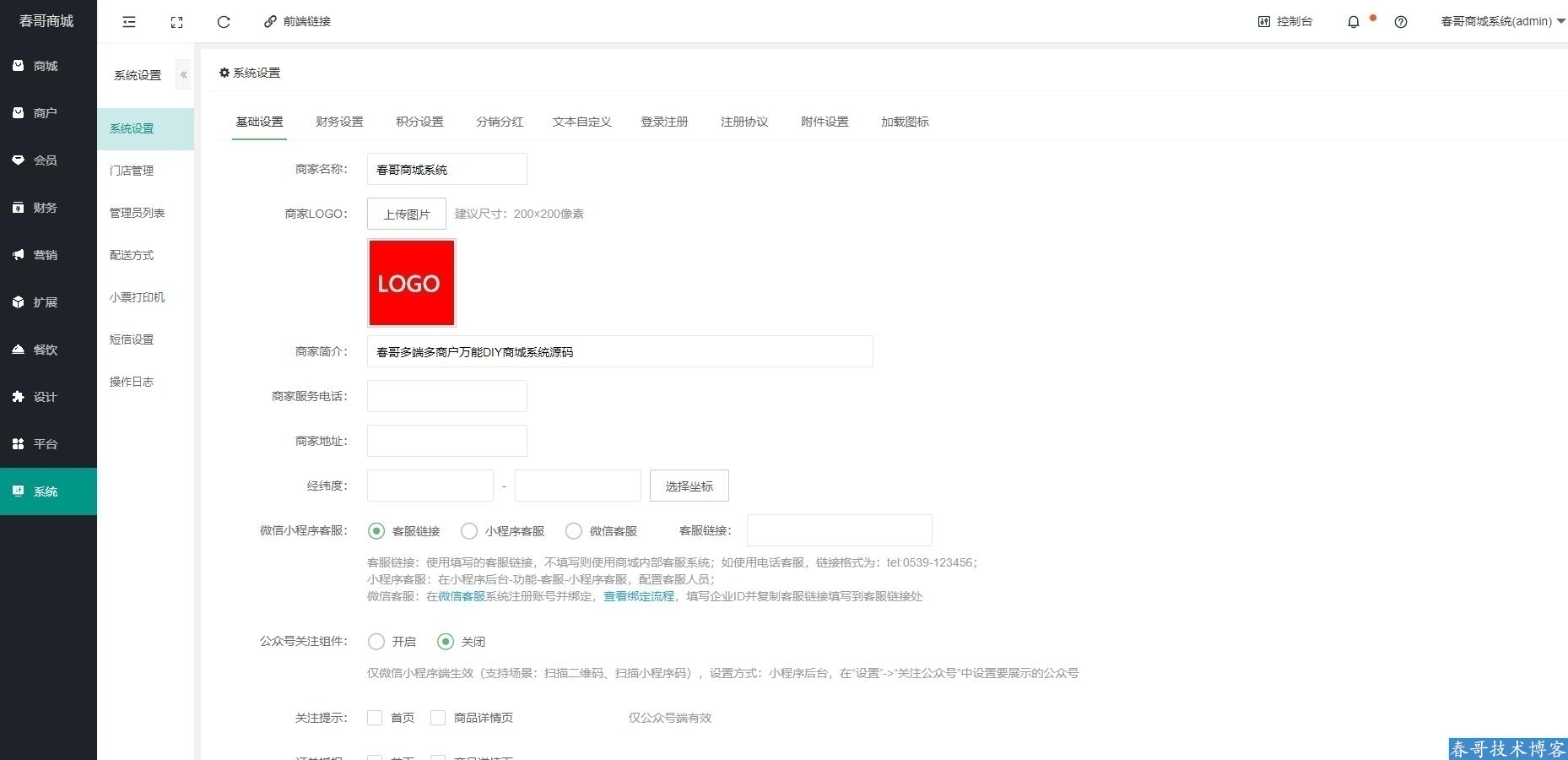Click the red LOGO thumbnail
Screen dimensions: 1568x760
(x=412, y=283)
